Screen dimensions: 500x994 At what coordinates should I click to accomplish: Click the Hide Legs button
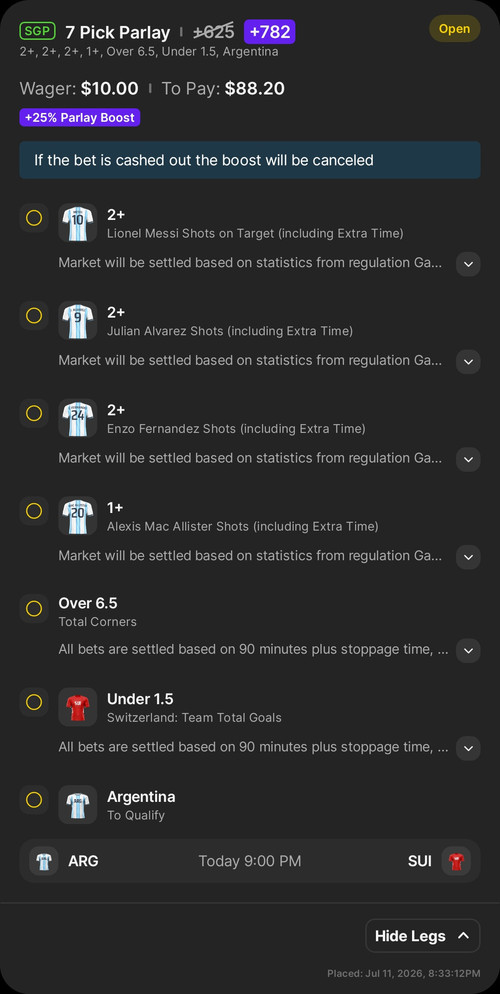coord(423,936)
